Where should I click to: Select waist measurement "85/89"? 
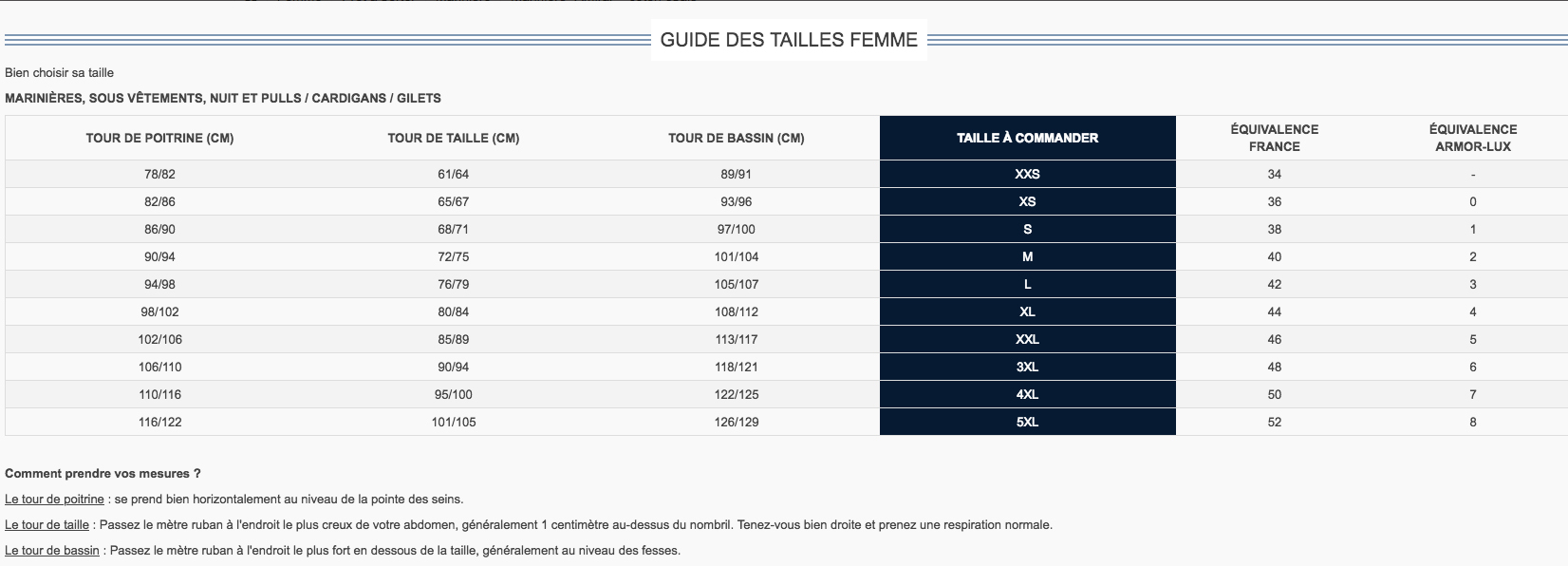point(454,339)
